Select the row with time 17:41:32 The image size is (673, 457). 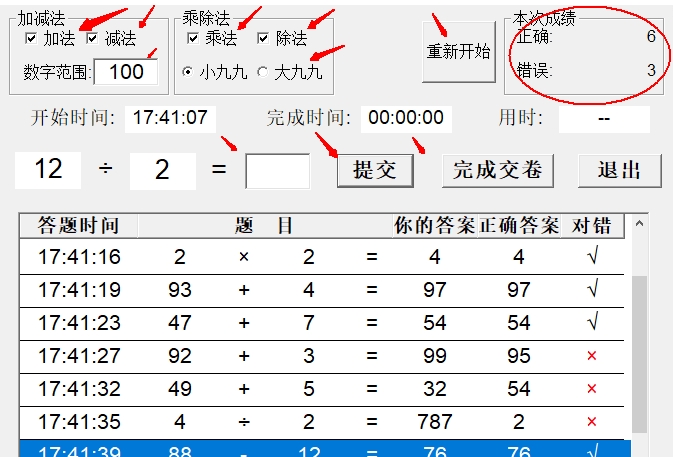coord(321,389)
